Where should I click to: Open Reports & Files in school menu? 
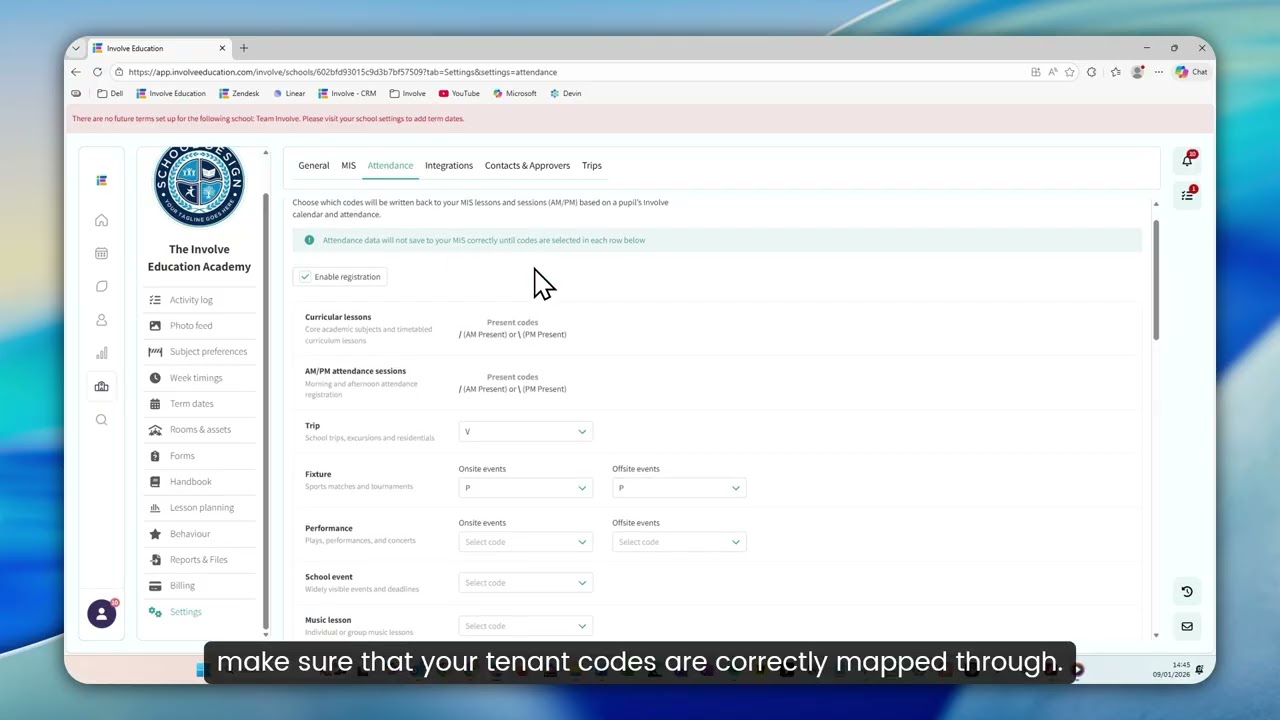(198, 560)
